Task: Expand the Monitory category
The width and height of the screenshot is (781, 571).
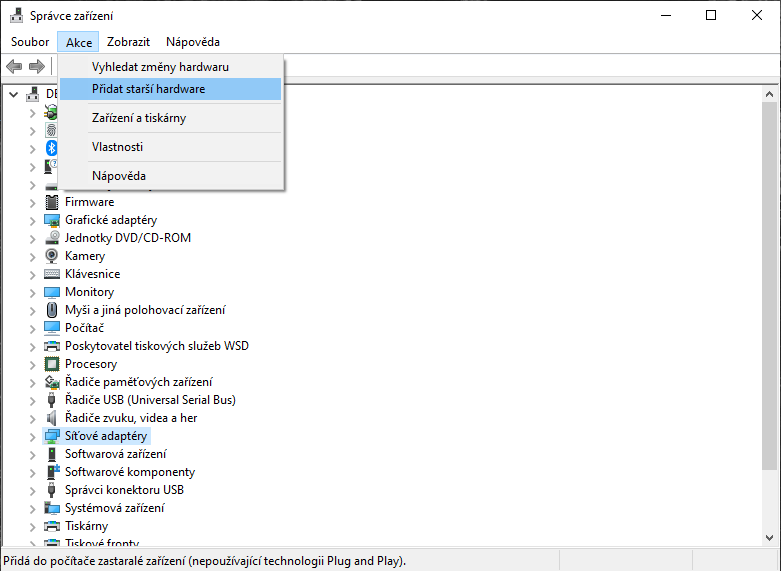Action: pos(33,293)
